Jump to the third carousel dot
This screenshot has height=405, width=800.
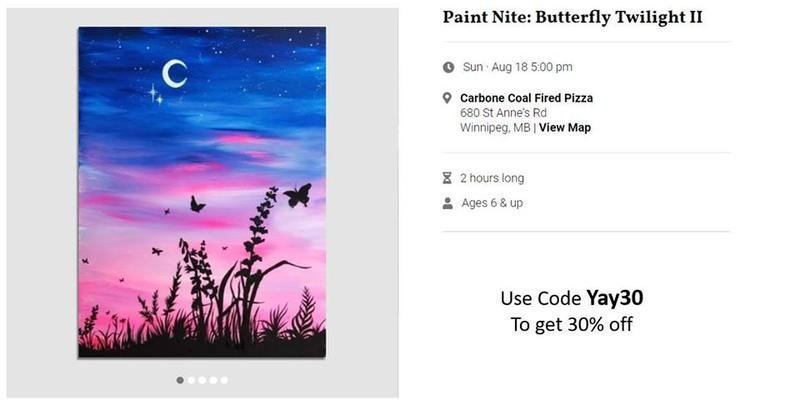(202, 380)
